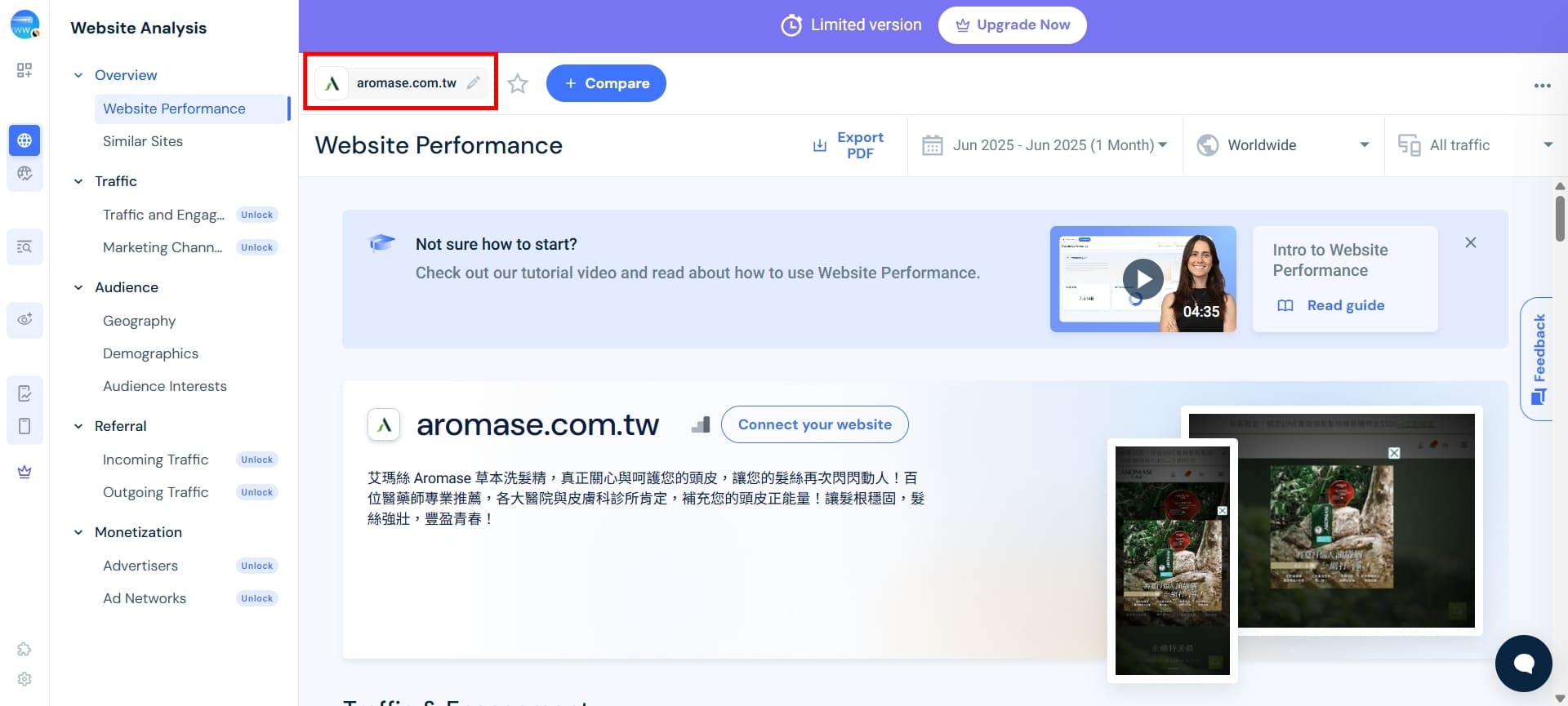
Task: Click the Unlock badge beside Marketing Channels
Action: pyautogui.click(x=256, y=247)
